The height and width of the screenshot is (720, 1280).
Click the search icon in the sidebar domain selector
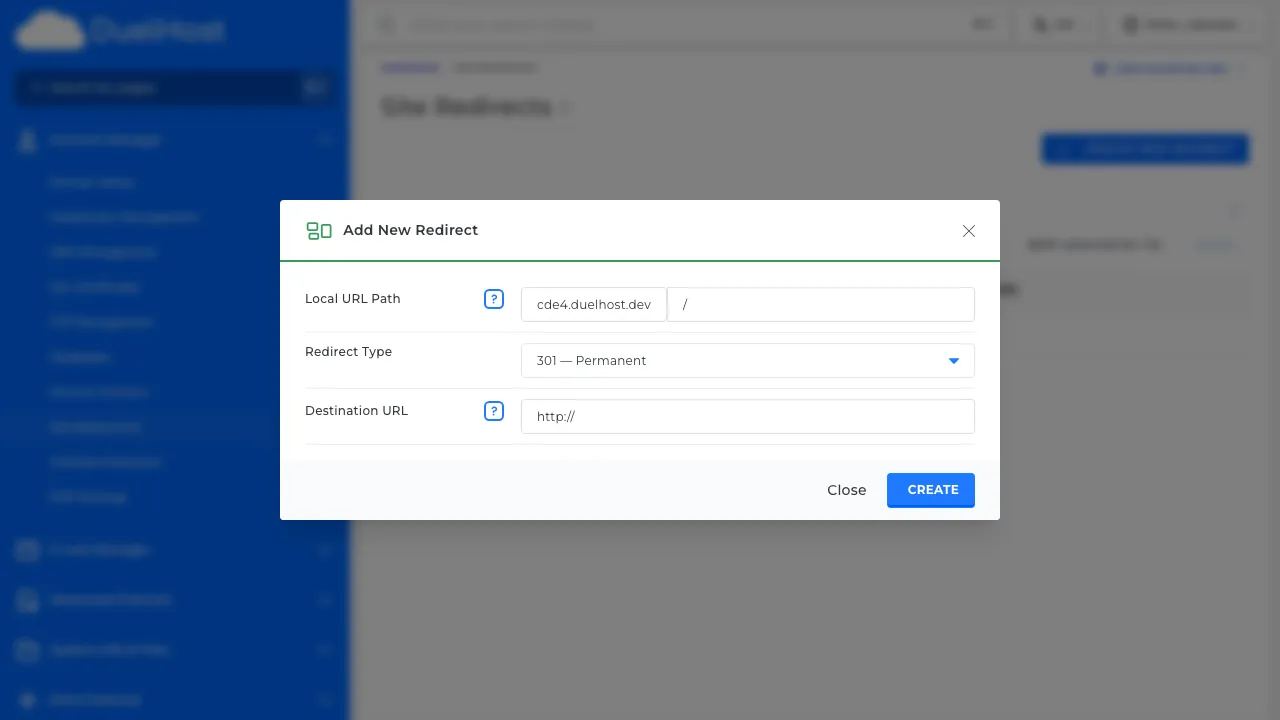(315, 88)
